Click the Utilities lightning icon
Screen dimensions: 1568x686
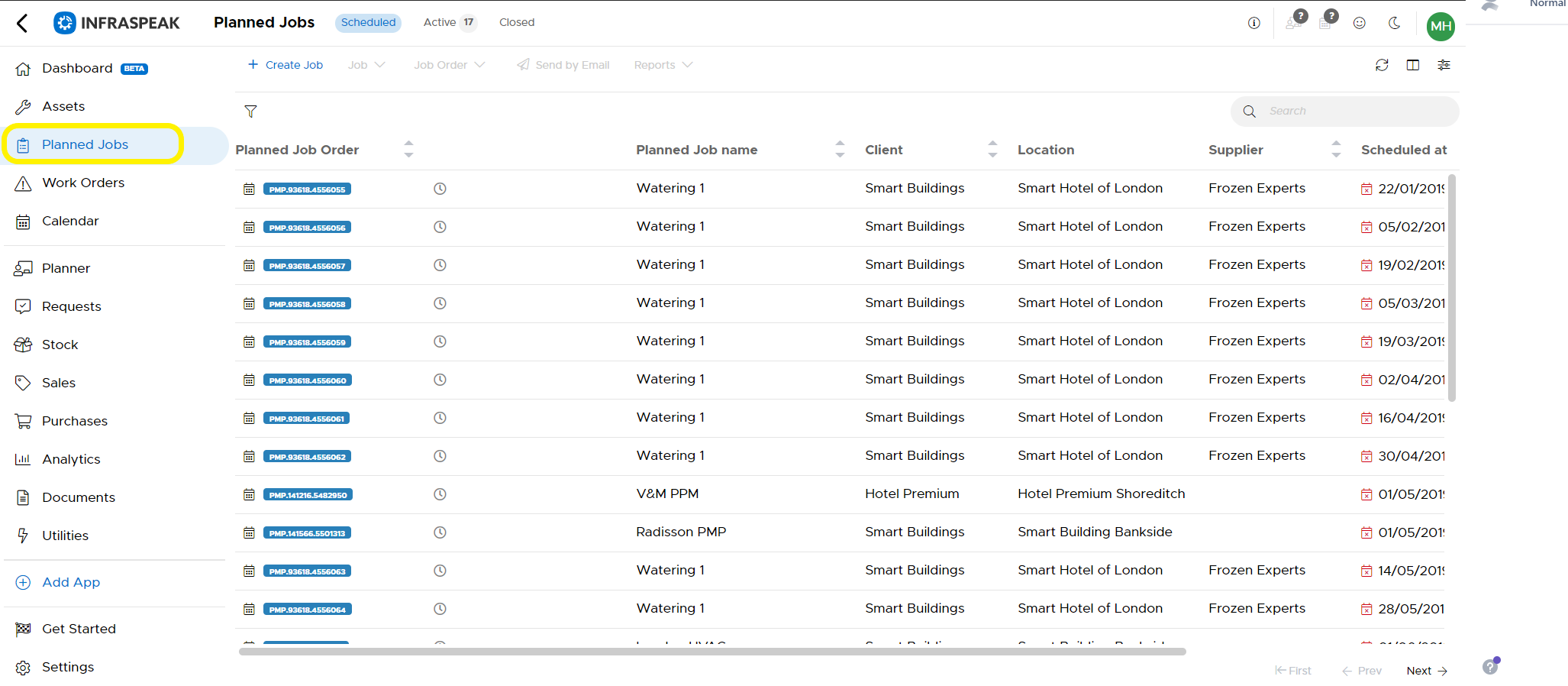[23, 536]
